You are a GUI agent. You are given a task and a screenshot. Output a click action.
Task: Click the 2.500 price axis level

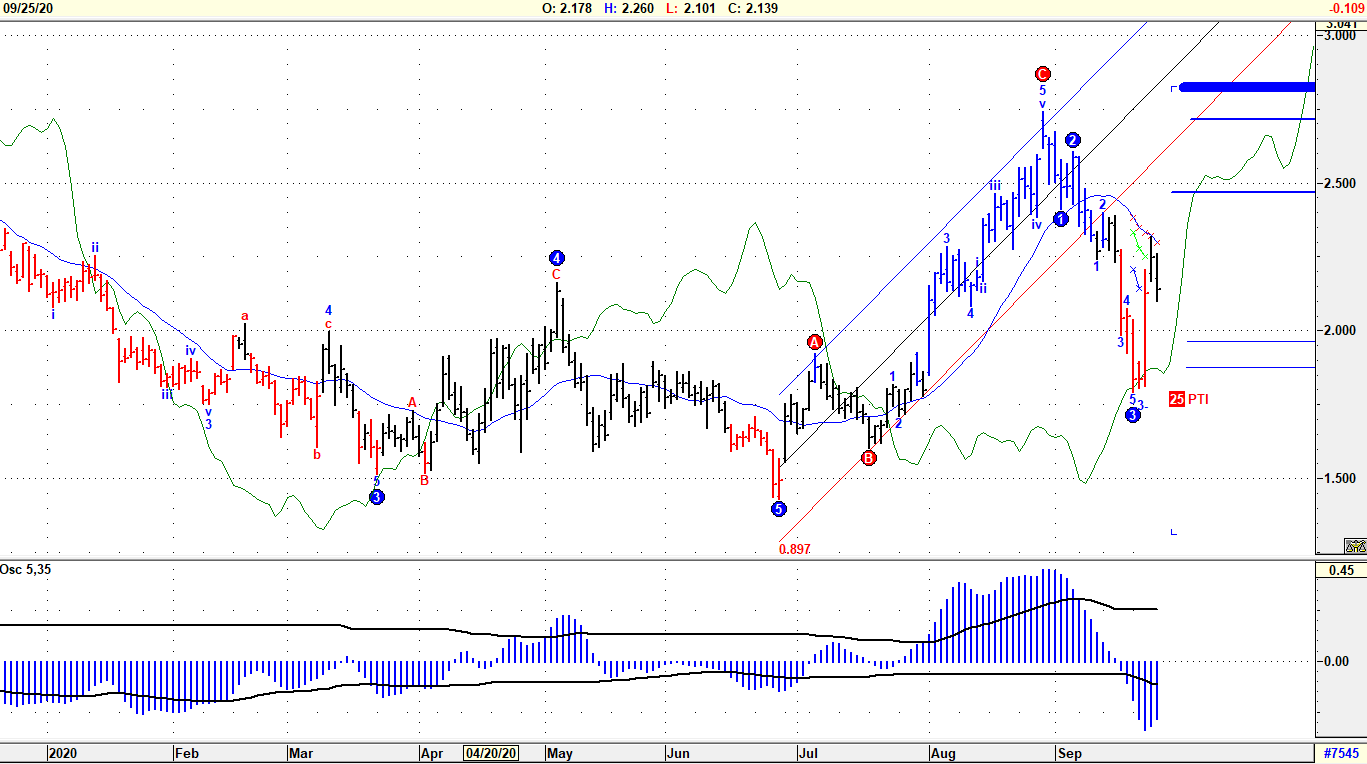(1338, 184)
